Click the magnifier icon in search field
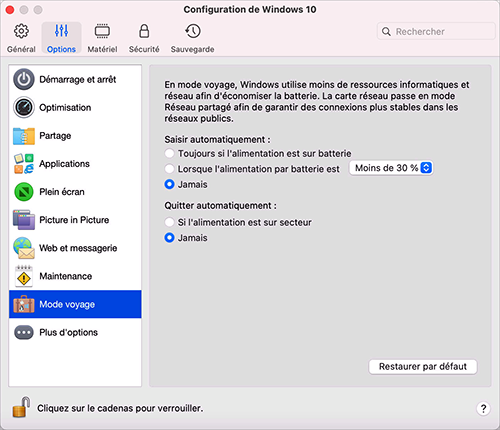 (386, 32)
